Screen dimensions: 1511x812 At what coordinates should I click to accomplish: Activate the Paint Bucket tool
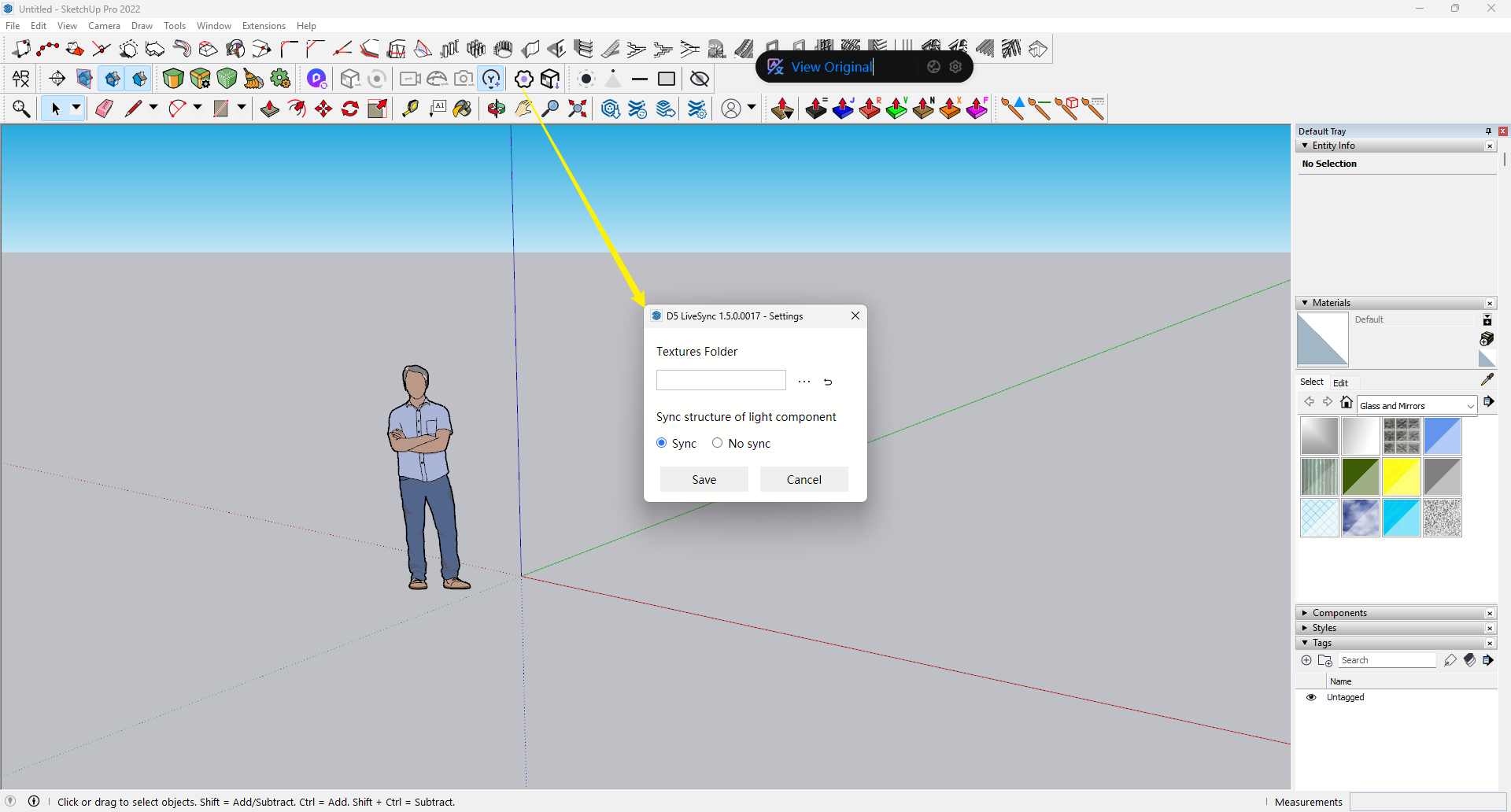pyautogui.click(x=462, y=109)
